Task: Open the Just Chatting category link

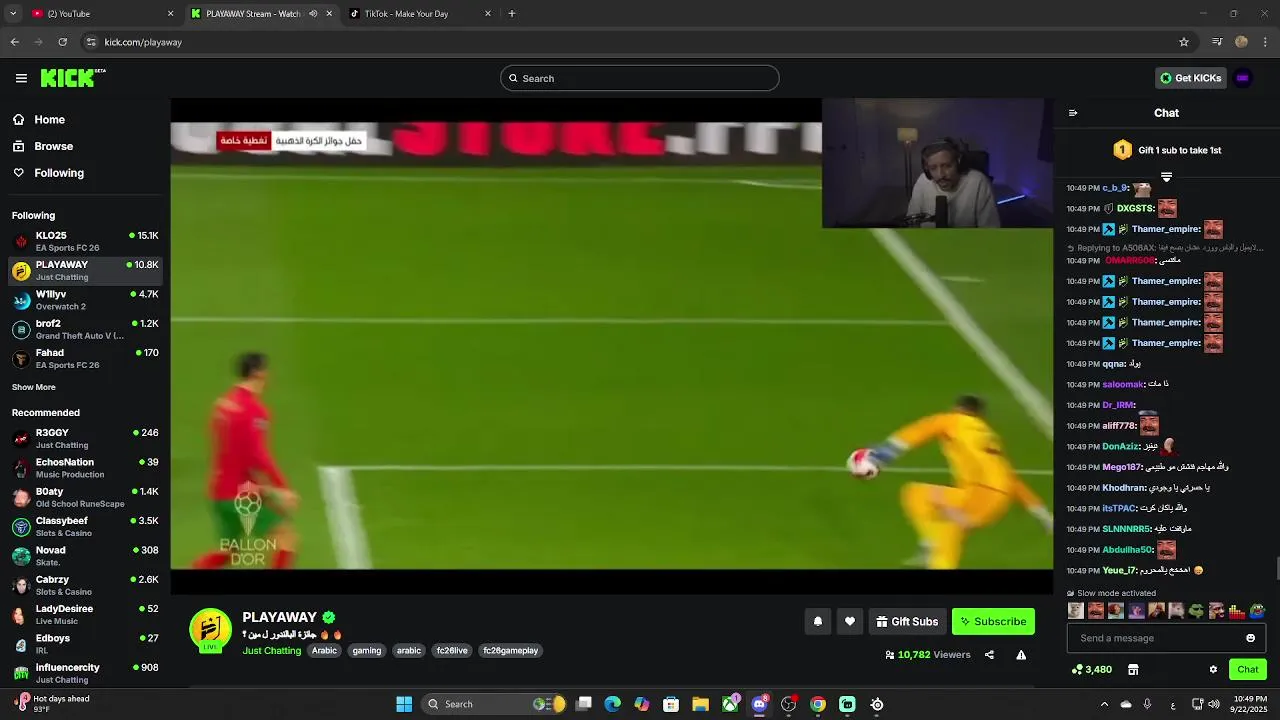Action: (x=271, y=650)
